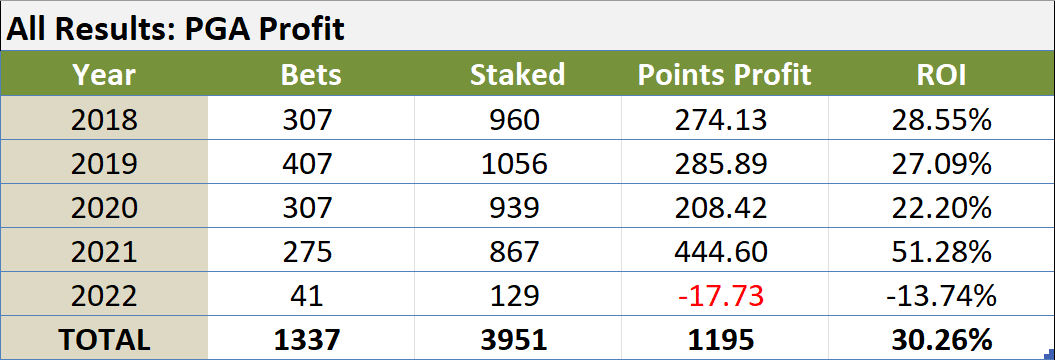This screenshot has width=1055, height=360.
Task: Click the Staked column header
Action: 517,75
